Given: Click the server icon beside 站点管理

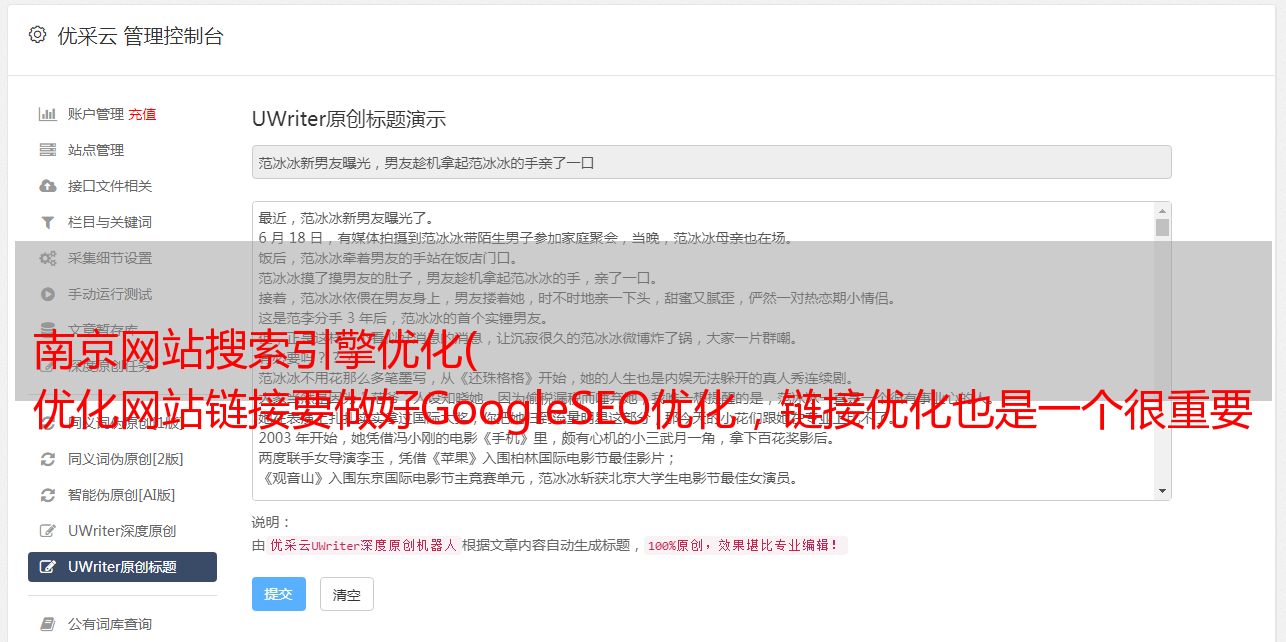Looking at the screenshot, I should 47,150.
